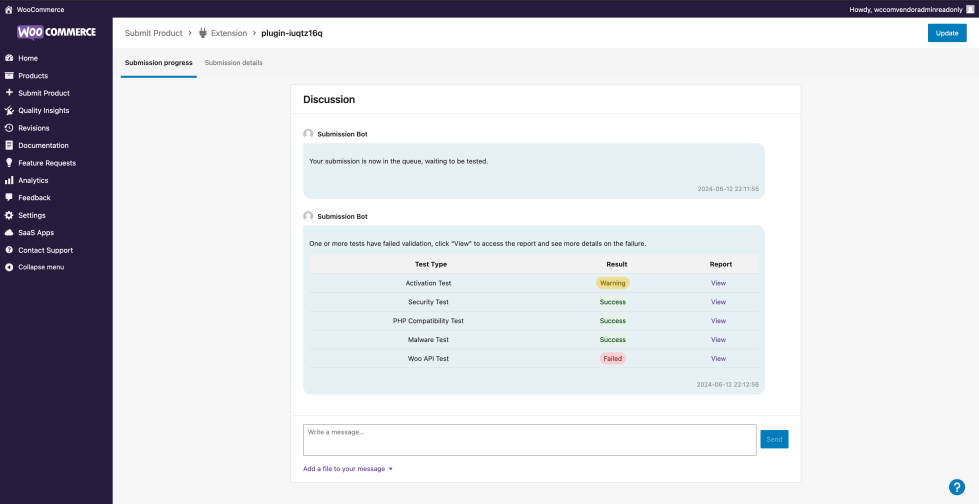Click the WooCommerce home icon in admin bar

(9, 9)
